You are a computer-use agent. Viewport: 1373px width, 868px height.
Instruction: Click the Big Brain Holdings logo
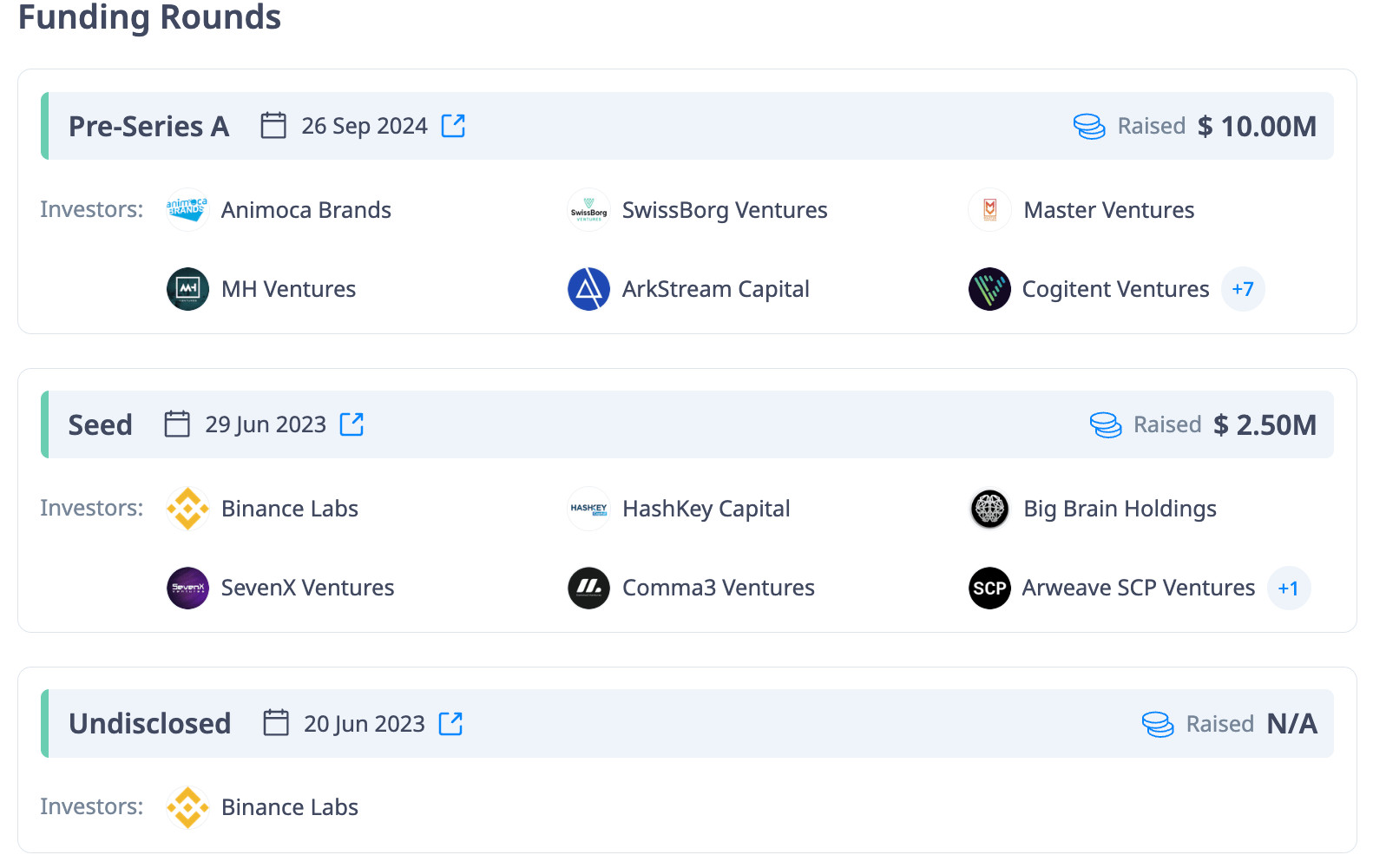(989, 509)
